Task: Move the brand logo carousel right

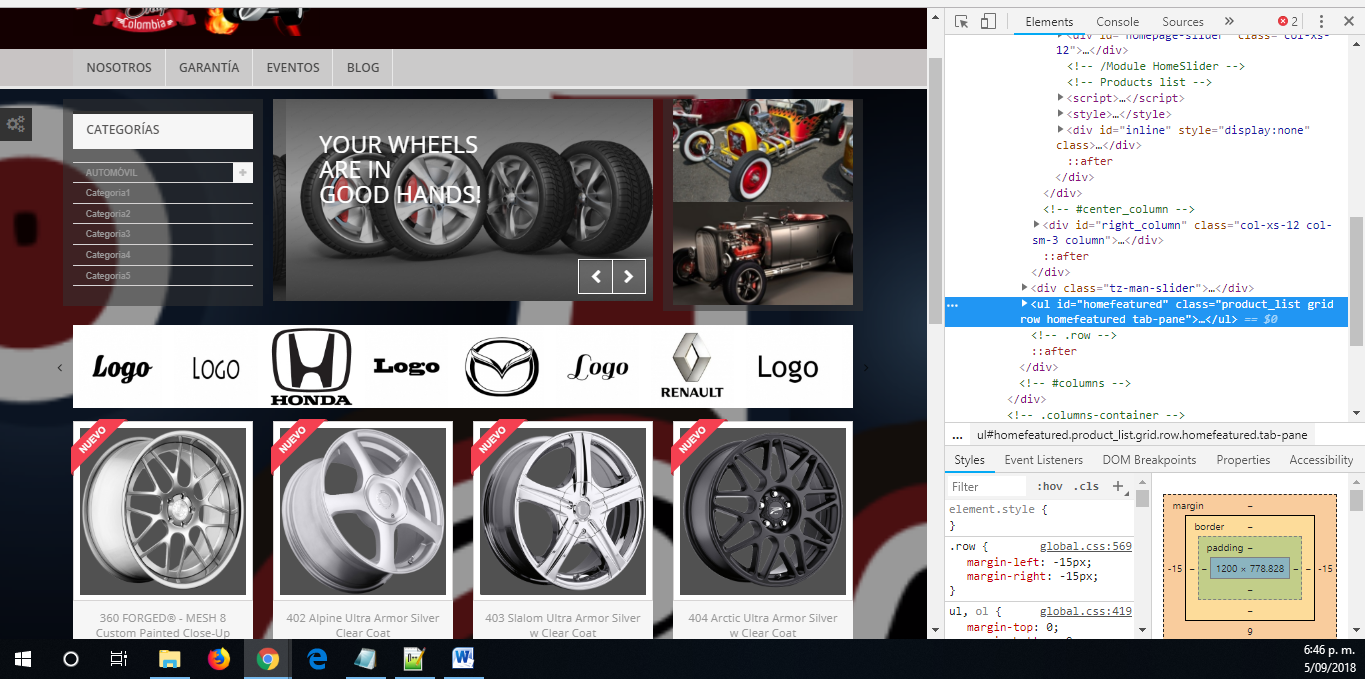Action: (866, 368)
